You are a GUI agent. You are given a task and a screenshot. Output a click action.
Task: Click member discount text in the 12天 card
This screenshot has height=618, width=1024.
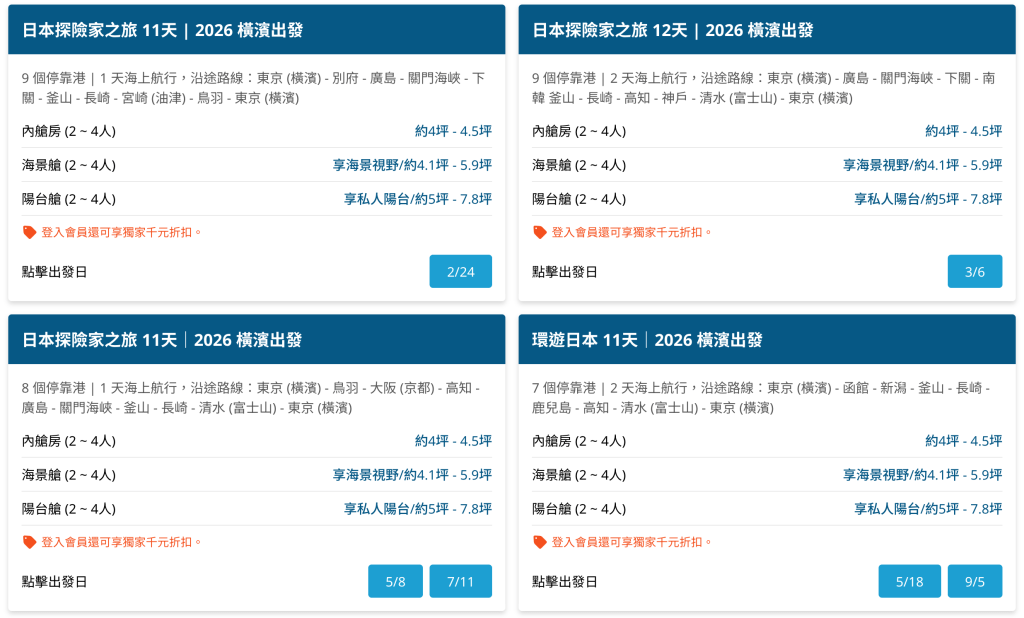tap(631, 232)
